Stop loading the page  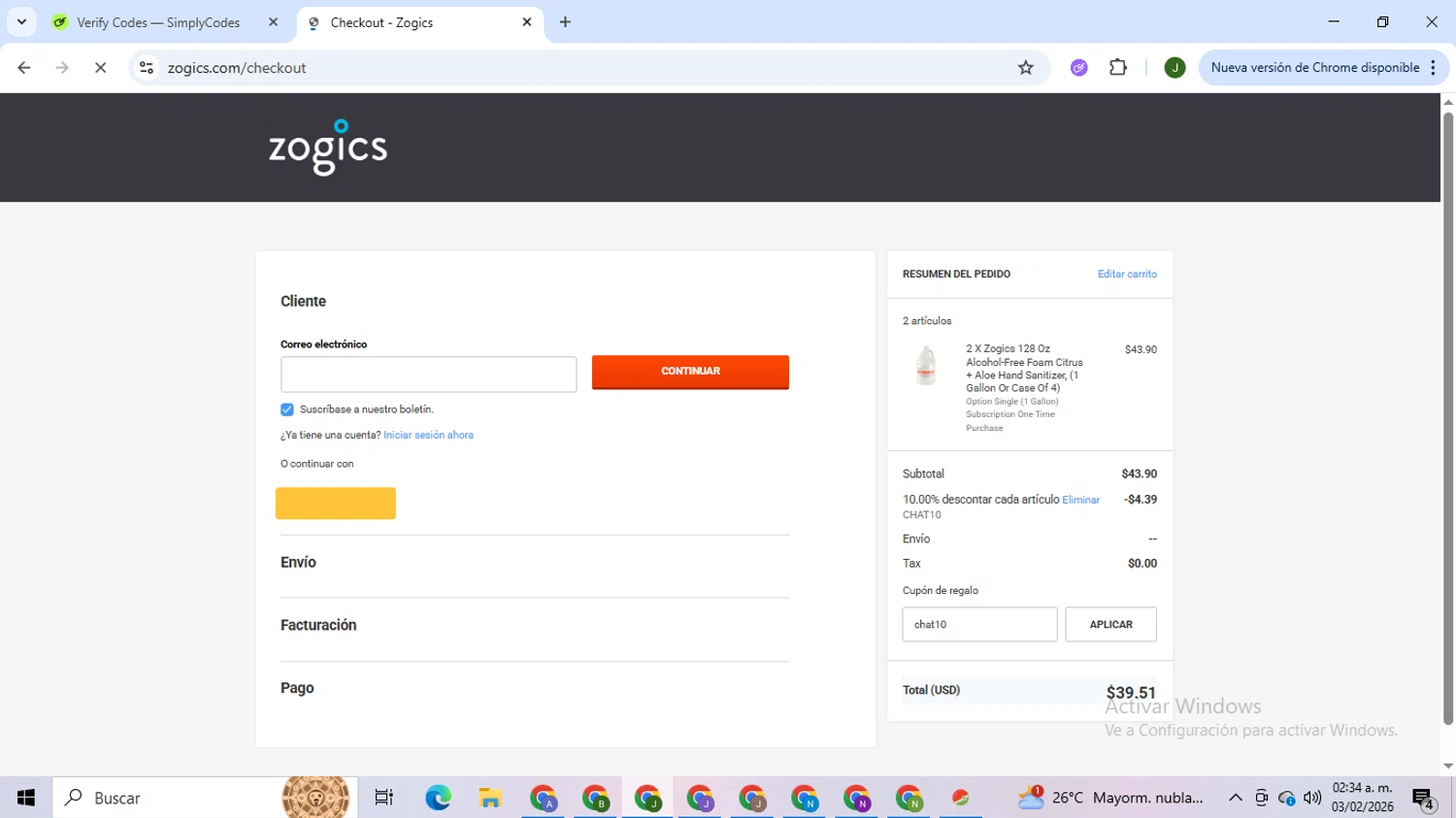[x=100, y=68]
